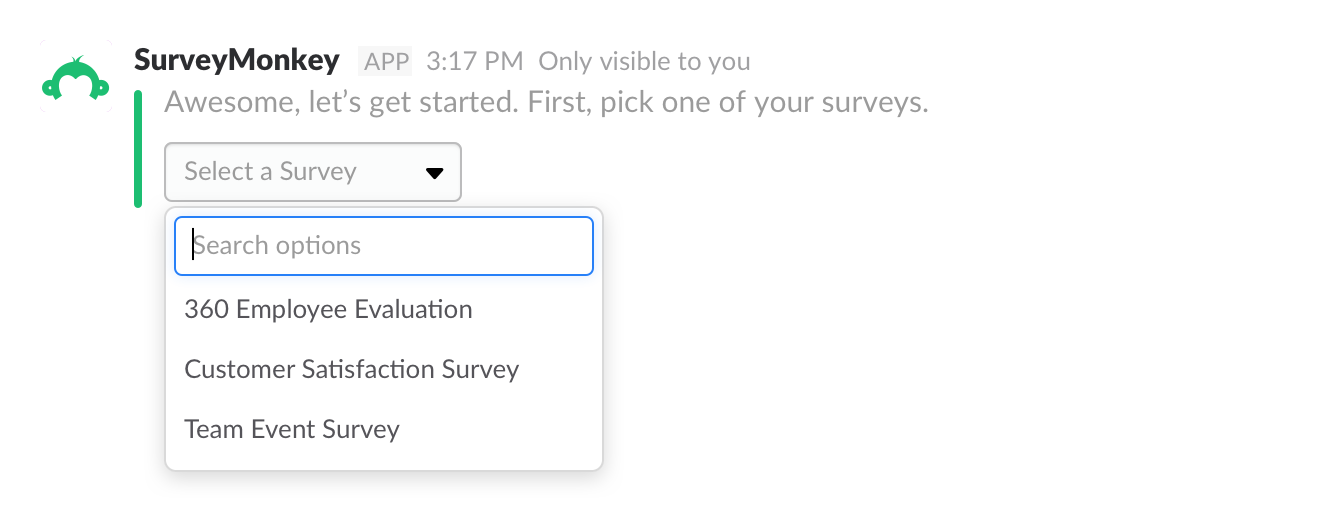Open the 3:17 PM message timestamp
Screen dimensions: 1332x512
tap(474, 62)
